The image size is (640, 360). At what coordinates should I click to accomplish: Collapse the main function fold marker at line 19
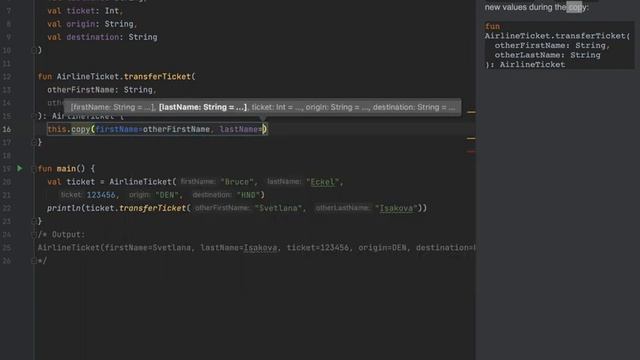34,169
